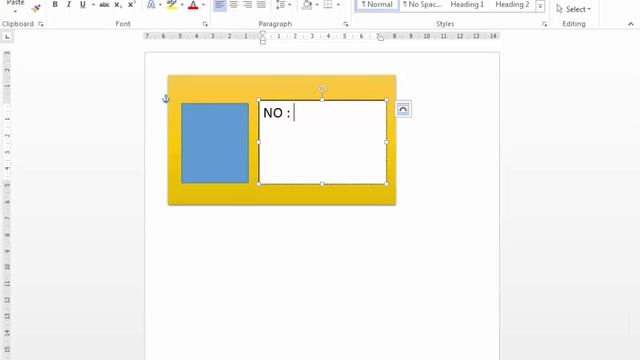Open the Select dropdown in Editing
This screenshot has height=360, width=640.
click(573, 9)
